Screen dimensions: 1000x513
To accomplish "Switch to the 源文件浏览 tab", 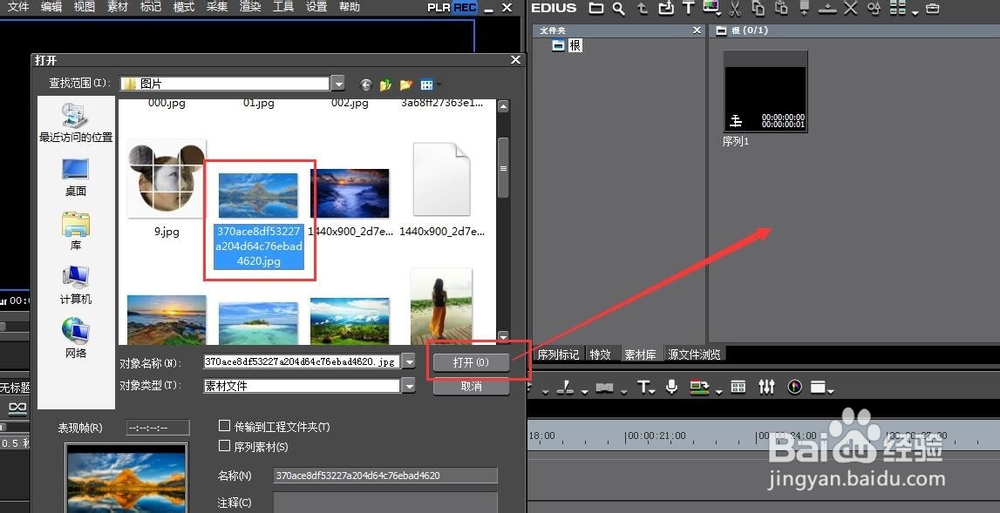I will coord(694,354).
